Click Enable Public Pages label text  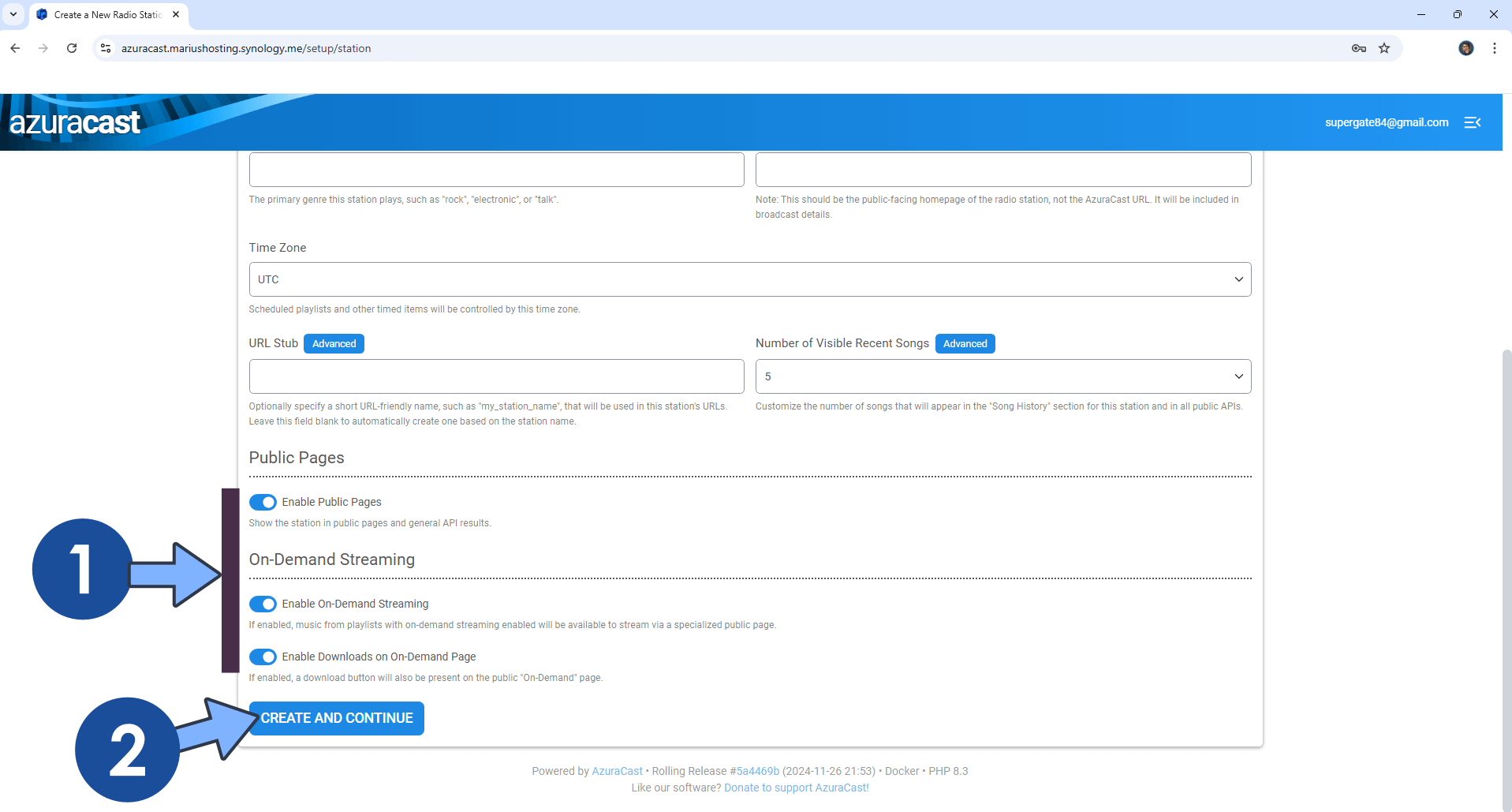point(331,502)
